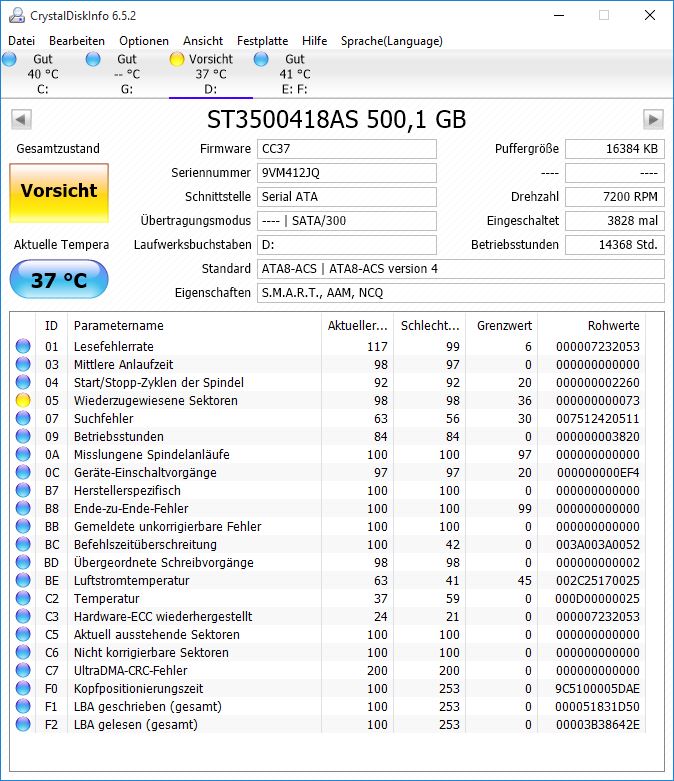Click the yellow Vorsicht health status button
674x781 pixels.
point(59,193)
